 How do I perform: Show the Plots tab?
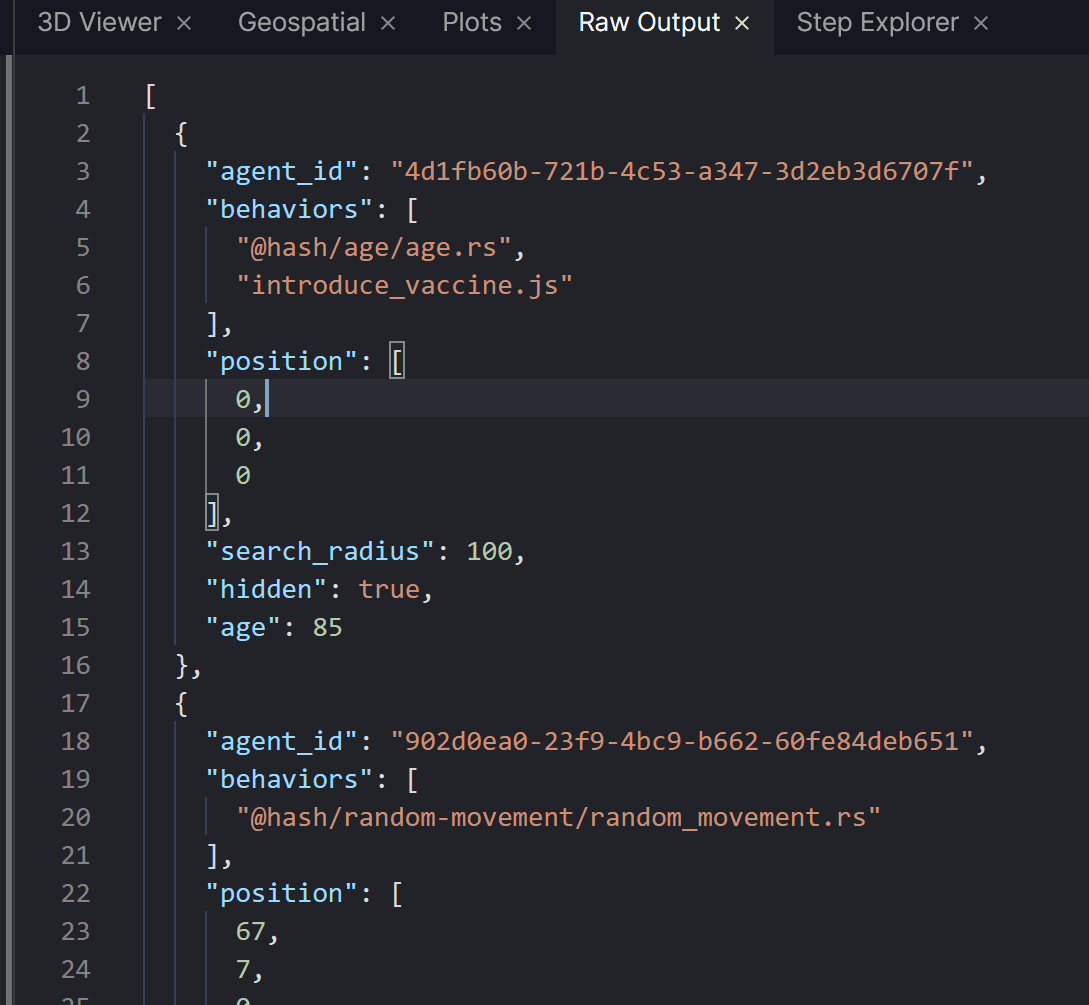pos(472,24)
